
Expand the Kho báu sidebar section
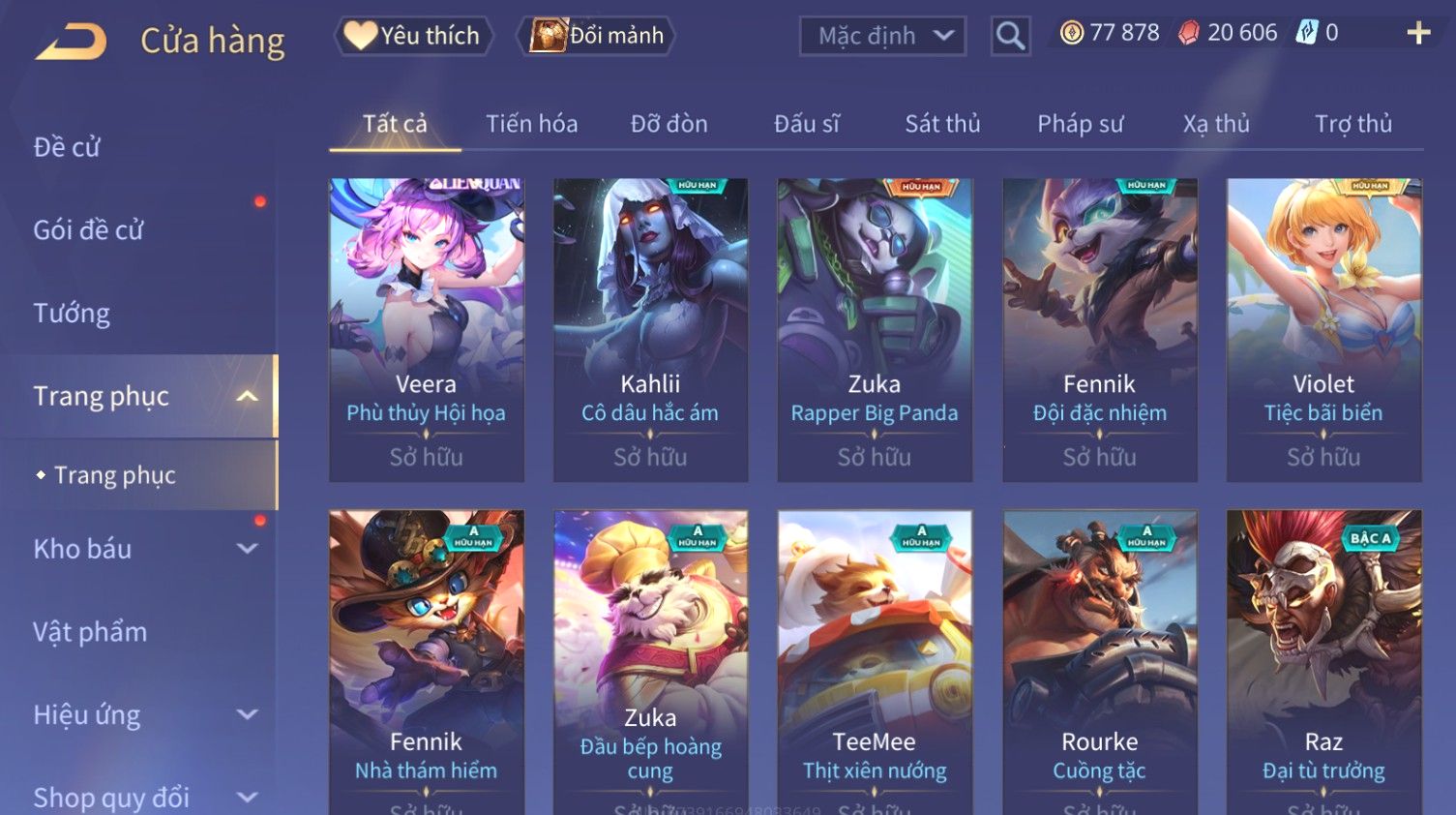[x=248, y=549]
